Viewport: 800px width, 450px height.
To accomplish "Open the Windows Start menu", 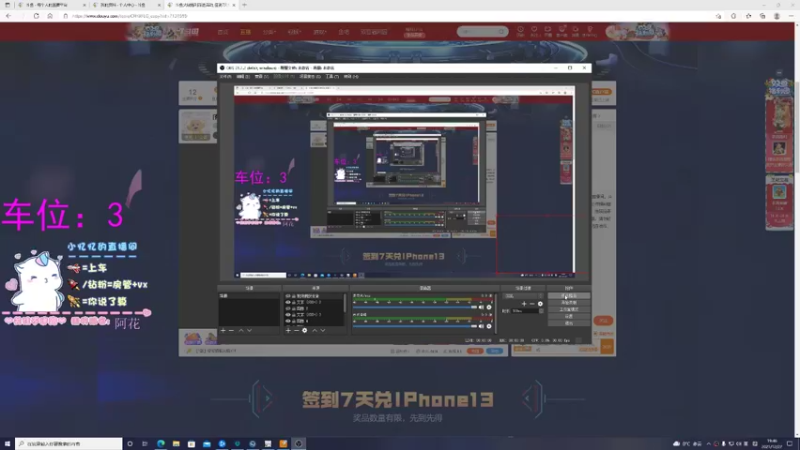I will 7,443.
